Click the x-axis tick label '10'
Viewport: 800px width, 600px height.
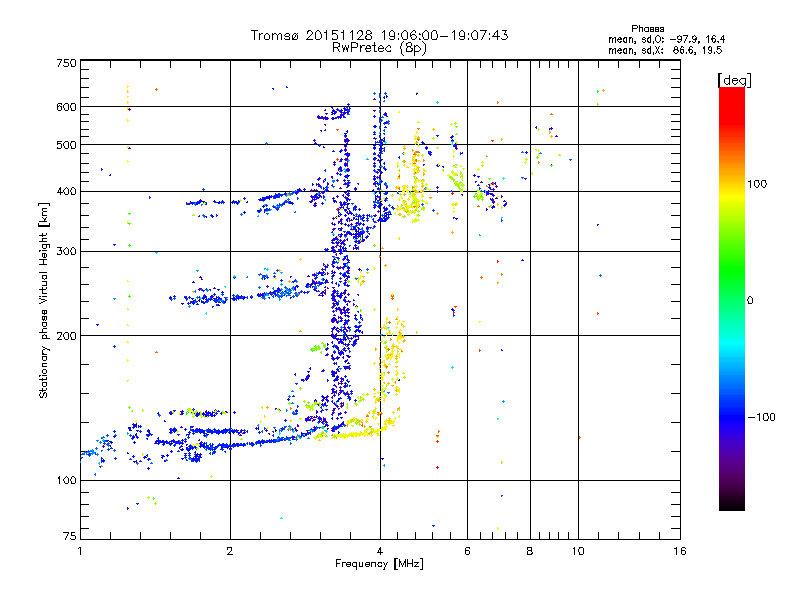click(x=578, y=551)
